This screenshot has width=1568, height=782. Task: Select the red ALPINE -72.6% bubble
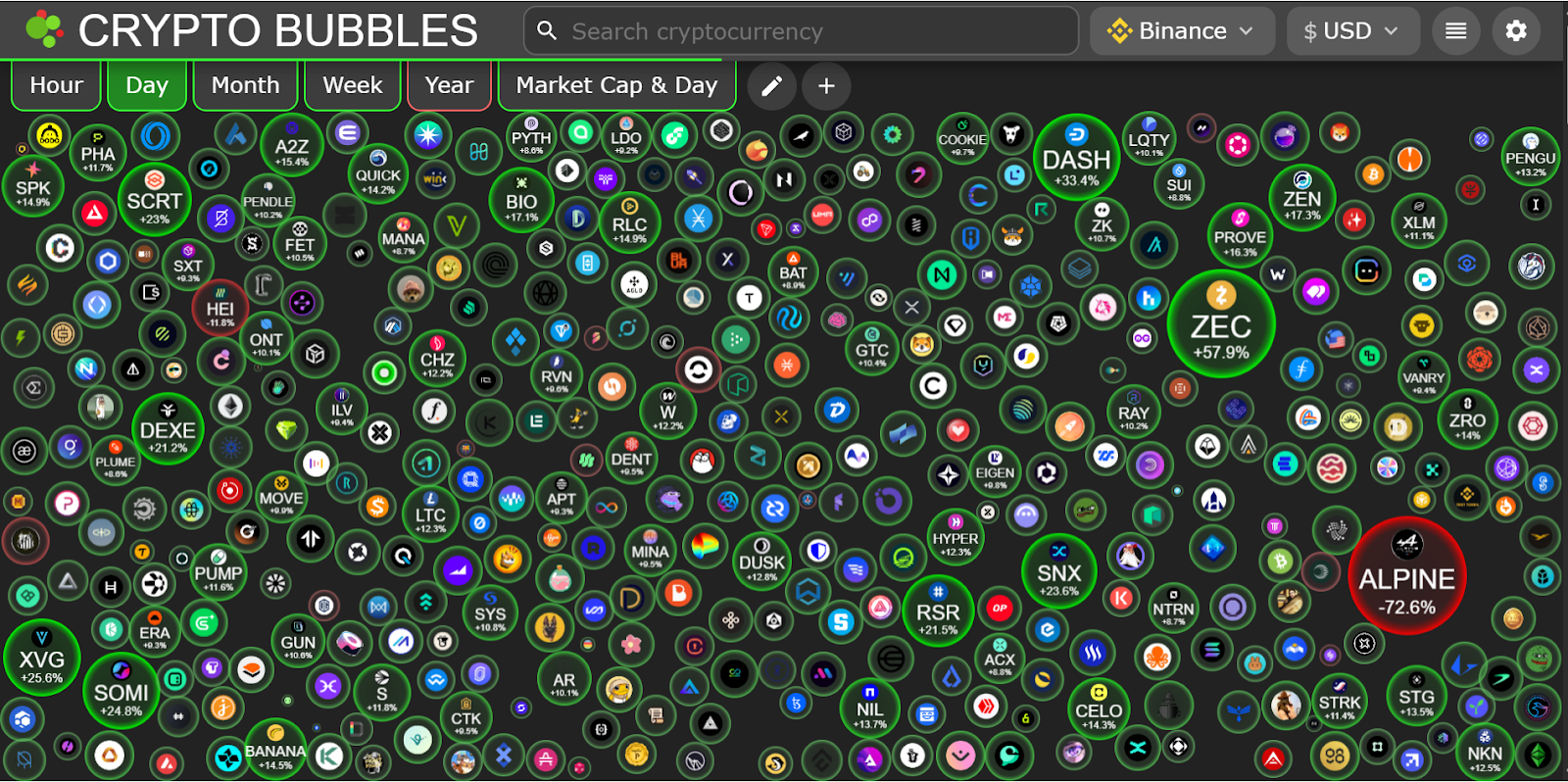1406,576
